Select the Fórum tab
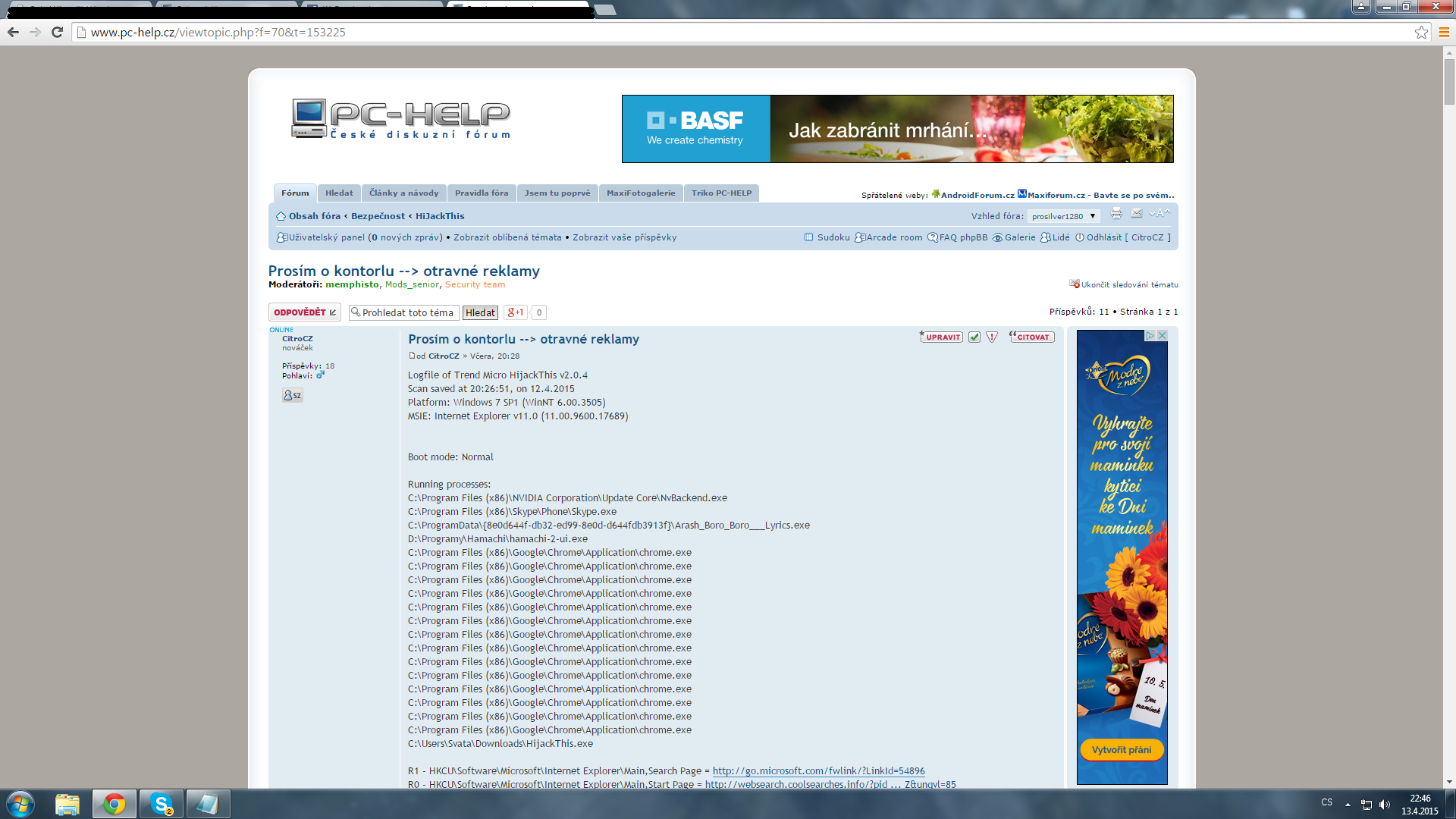The width and height of the screenshot is (1456, 819). (295, 193)
